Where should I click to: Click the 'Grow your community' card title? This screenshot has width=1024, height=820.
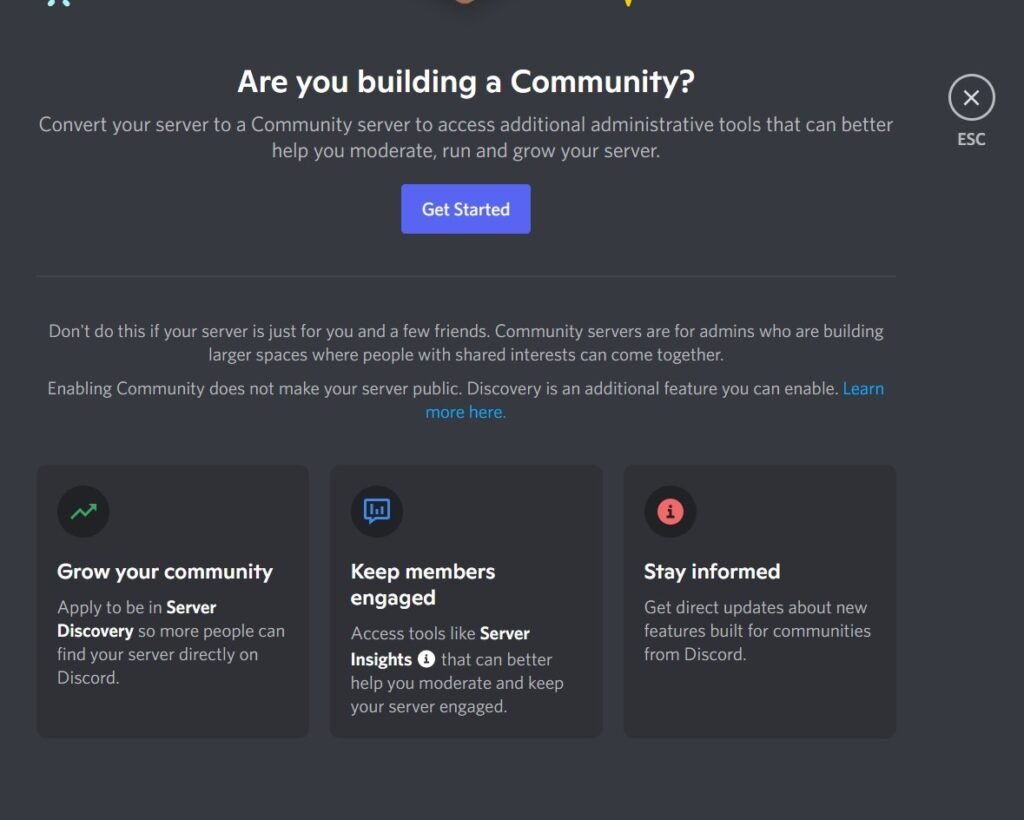(165, 572)
